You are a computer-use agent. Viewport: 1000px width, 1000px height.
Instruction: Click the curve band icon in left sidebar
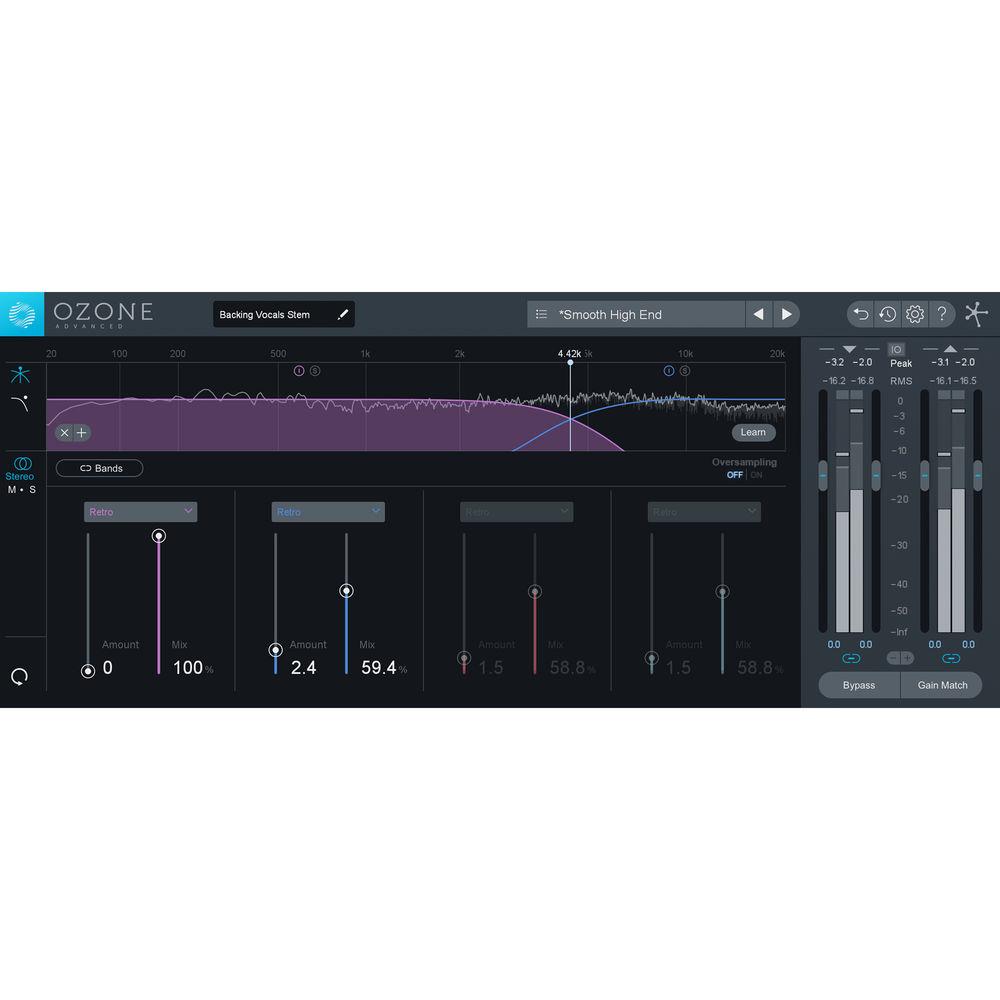coord(21,404)
